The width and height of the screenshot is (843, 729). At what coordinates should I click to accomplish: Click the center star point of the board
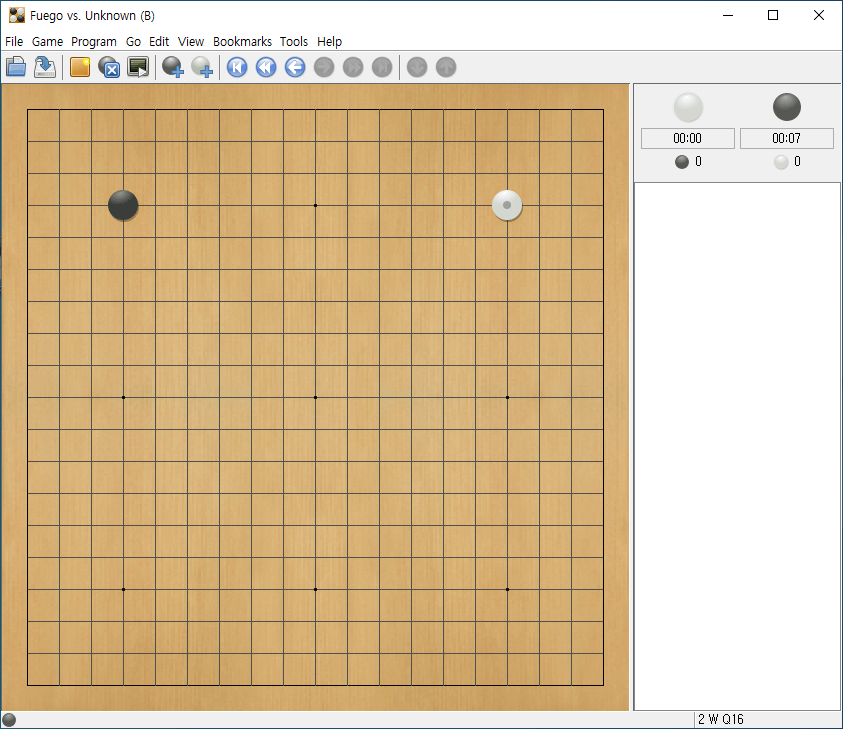point(316,397)
